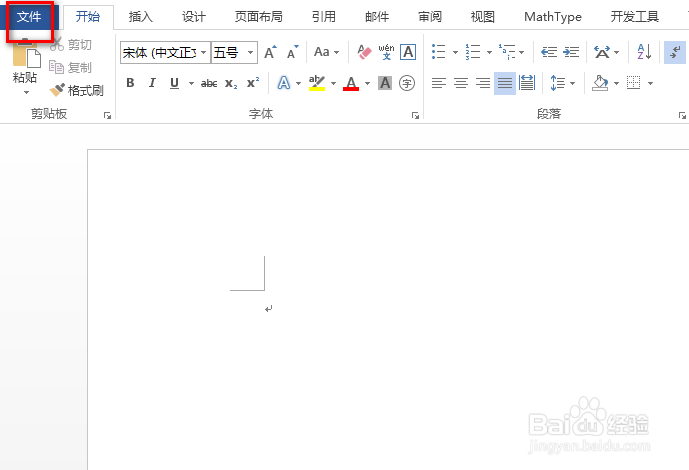
Task: Open the multilevel list dropdown arrow
Action: (522, 52)
